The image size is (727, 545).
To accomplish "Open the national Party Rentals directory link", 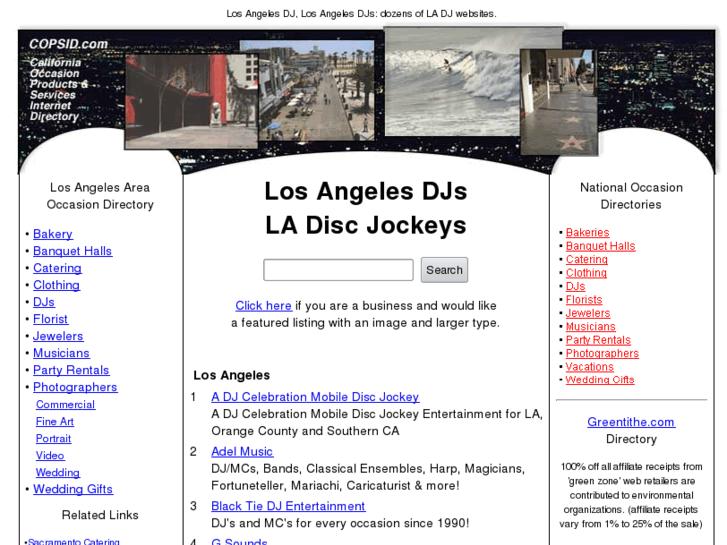I will coord(598,340).
